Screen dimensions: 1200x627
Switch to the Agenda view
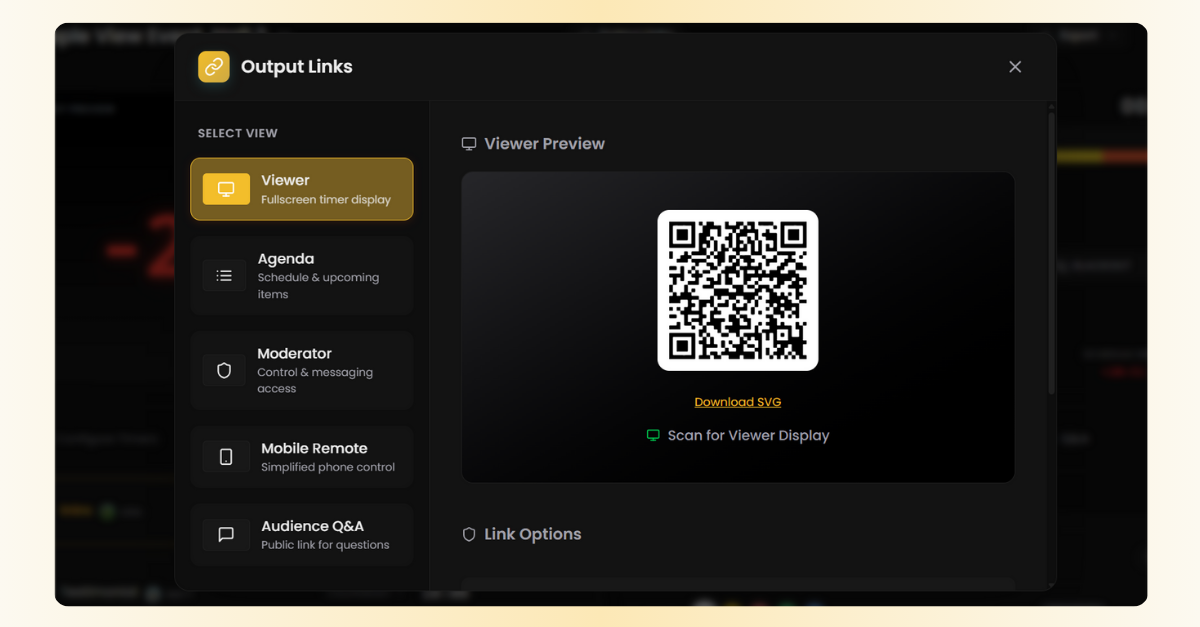[301, 275]
